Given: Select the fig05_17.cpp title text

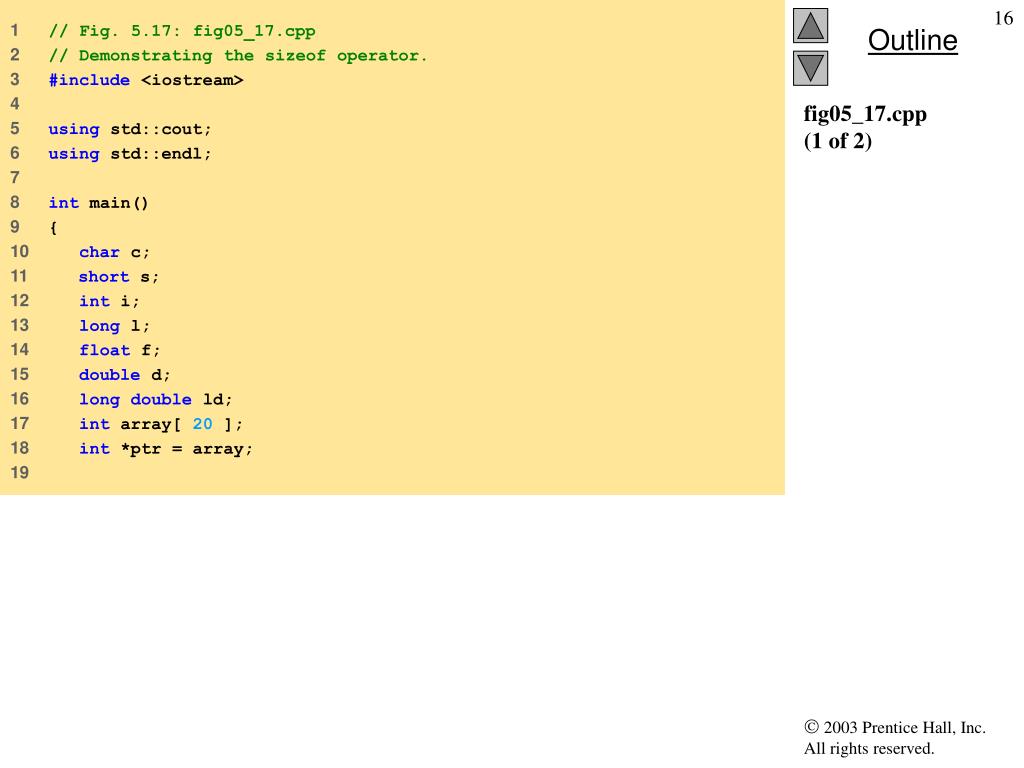Looking at the screenshot, I should point(865,114).
